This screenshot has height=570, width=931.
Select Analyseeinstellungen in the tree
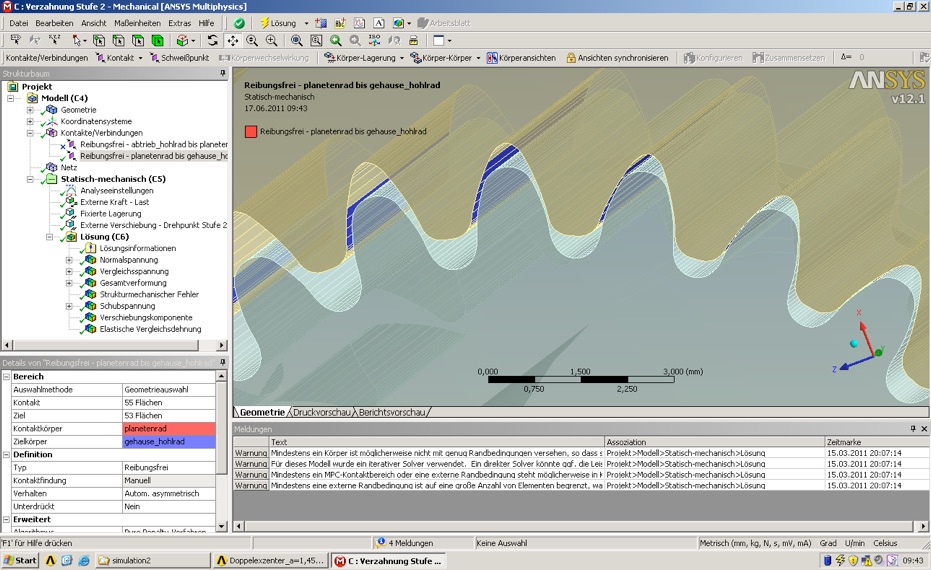click(117, 191)
